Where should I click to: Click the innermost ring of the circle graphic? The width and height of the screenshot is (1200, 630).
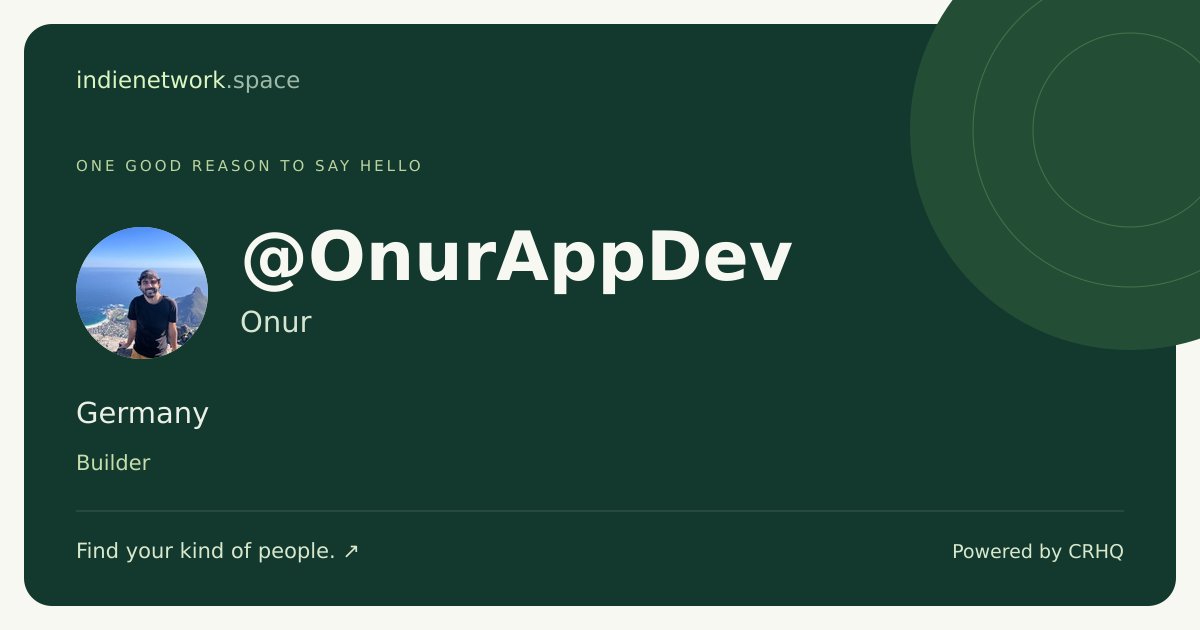click(x=1130, y=130)
